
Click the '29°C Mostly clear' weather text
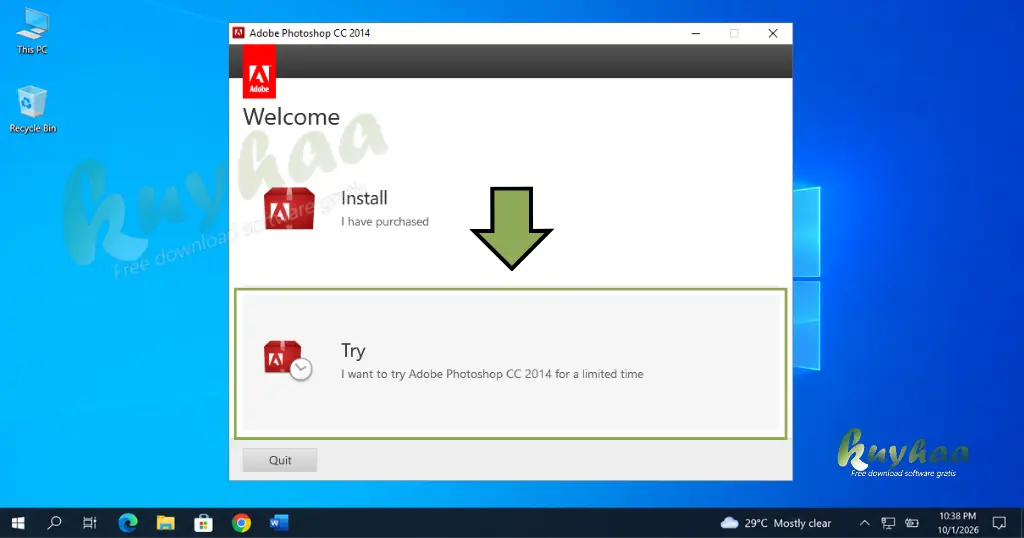[788, 524]
